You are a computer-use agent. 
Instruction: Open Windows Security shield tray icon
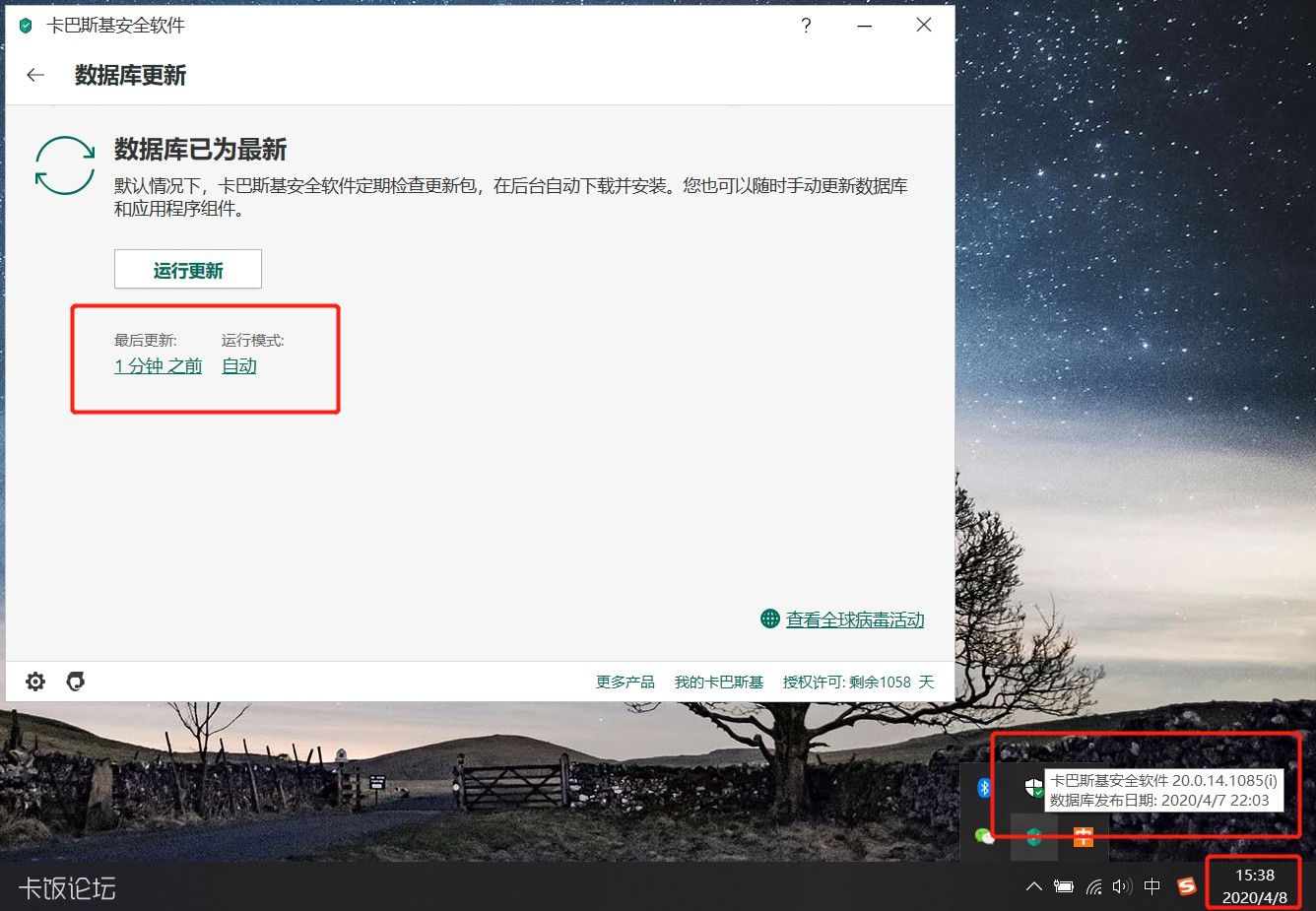click(1033, 788)
